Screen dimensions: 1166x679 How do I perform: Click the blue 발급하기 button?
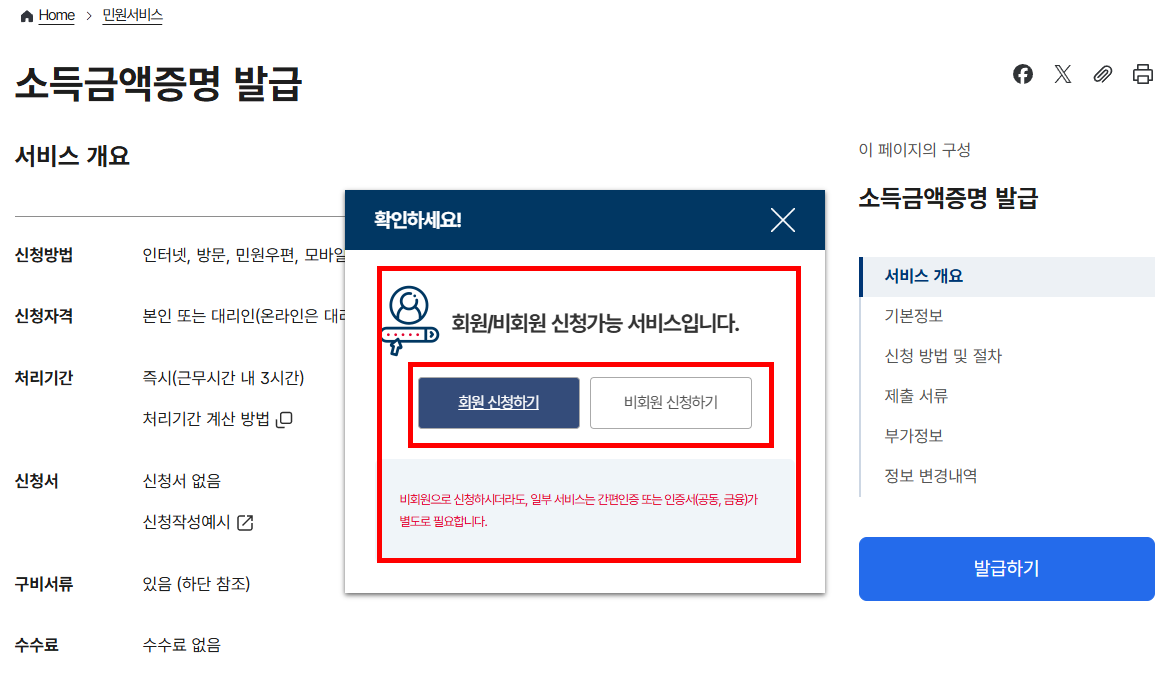coord(1006,569)
